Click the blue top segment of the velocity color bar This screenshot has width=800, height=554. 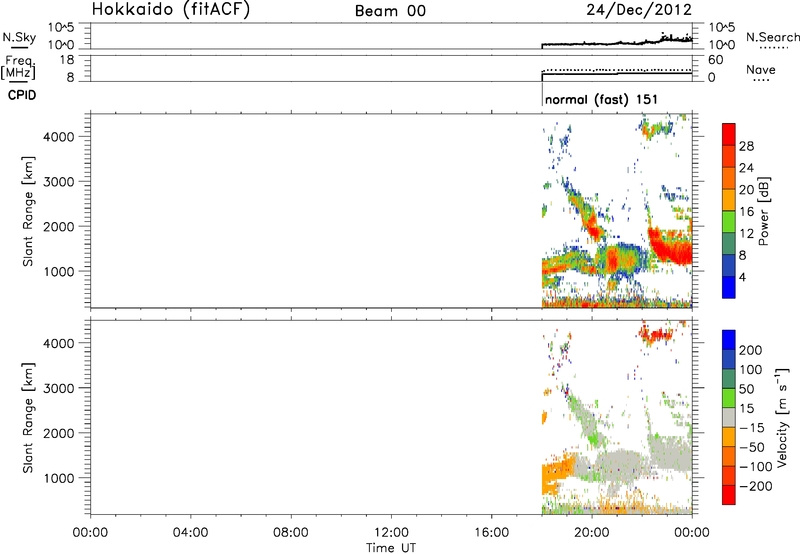click(729, 340)
